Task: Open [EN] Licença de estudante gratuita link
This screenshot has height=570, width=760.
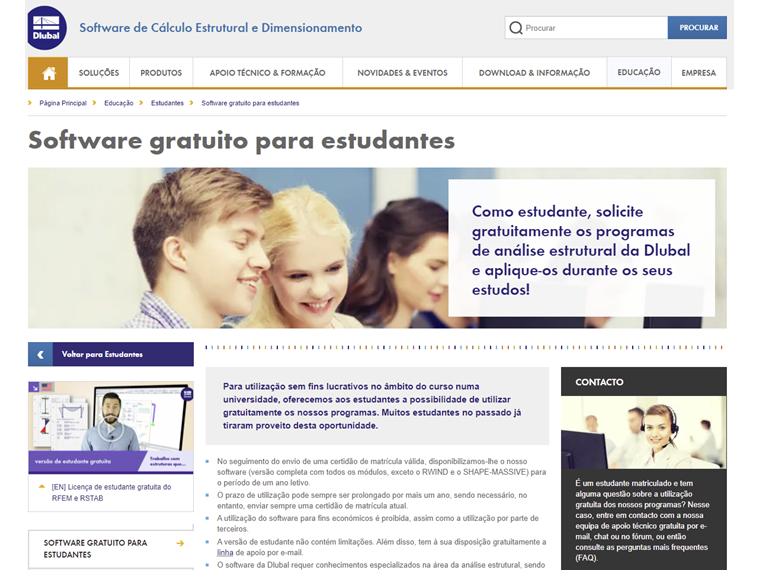Action: point(111,492)
